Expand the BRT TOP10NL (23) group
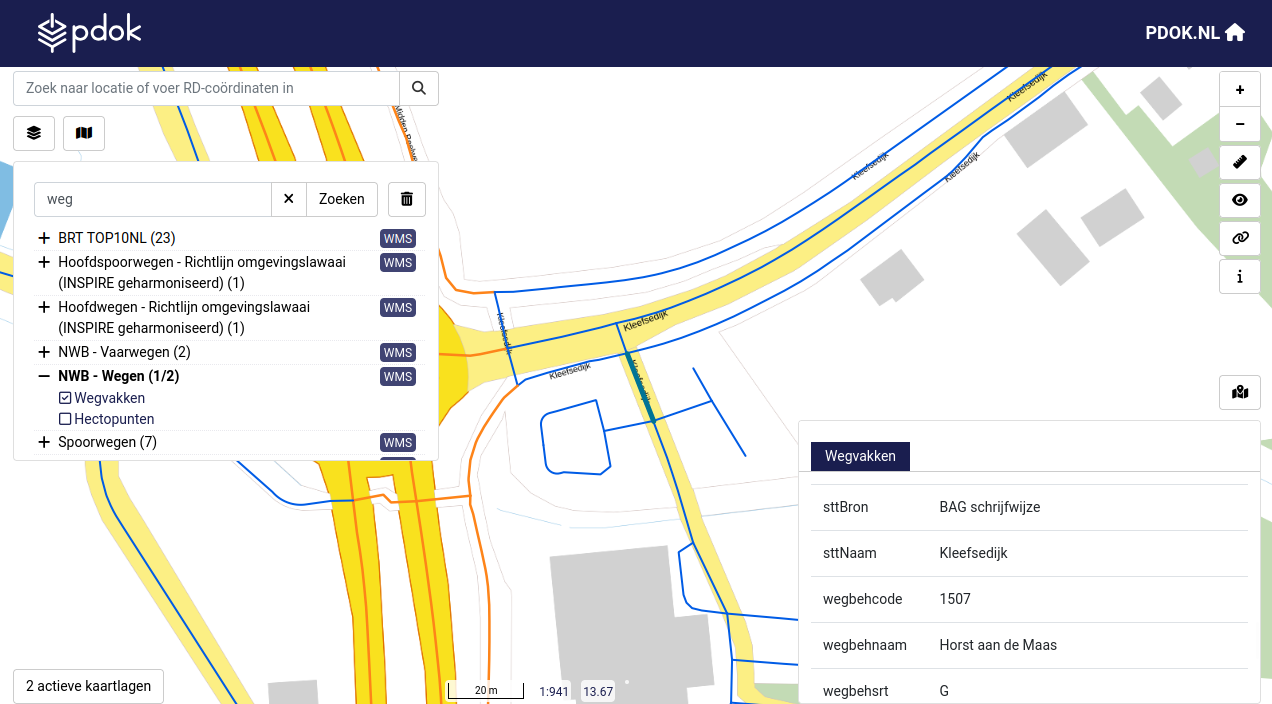This screenshot has height=704, width=1272. pyautogui.click(x=44, y=238)
